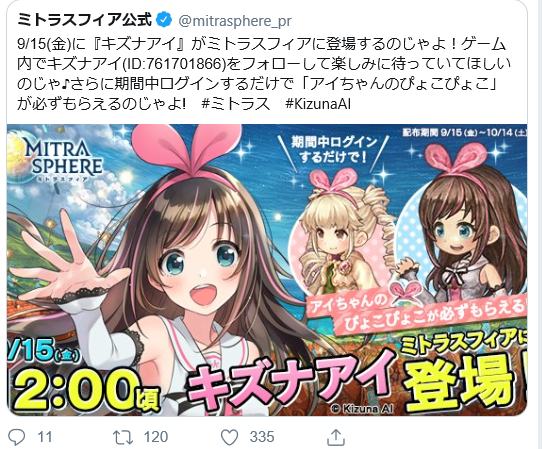542x449 pixels.
Task: Click the tweet body text
Action: coord(264,74)
